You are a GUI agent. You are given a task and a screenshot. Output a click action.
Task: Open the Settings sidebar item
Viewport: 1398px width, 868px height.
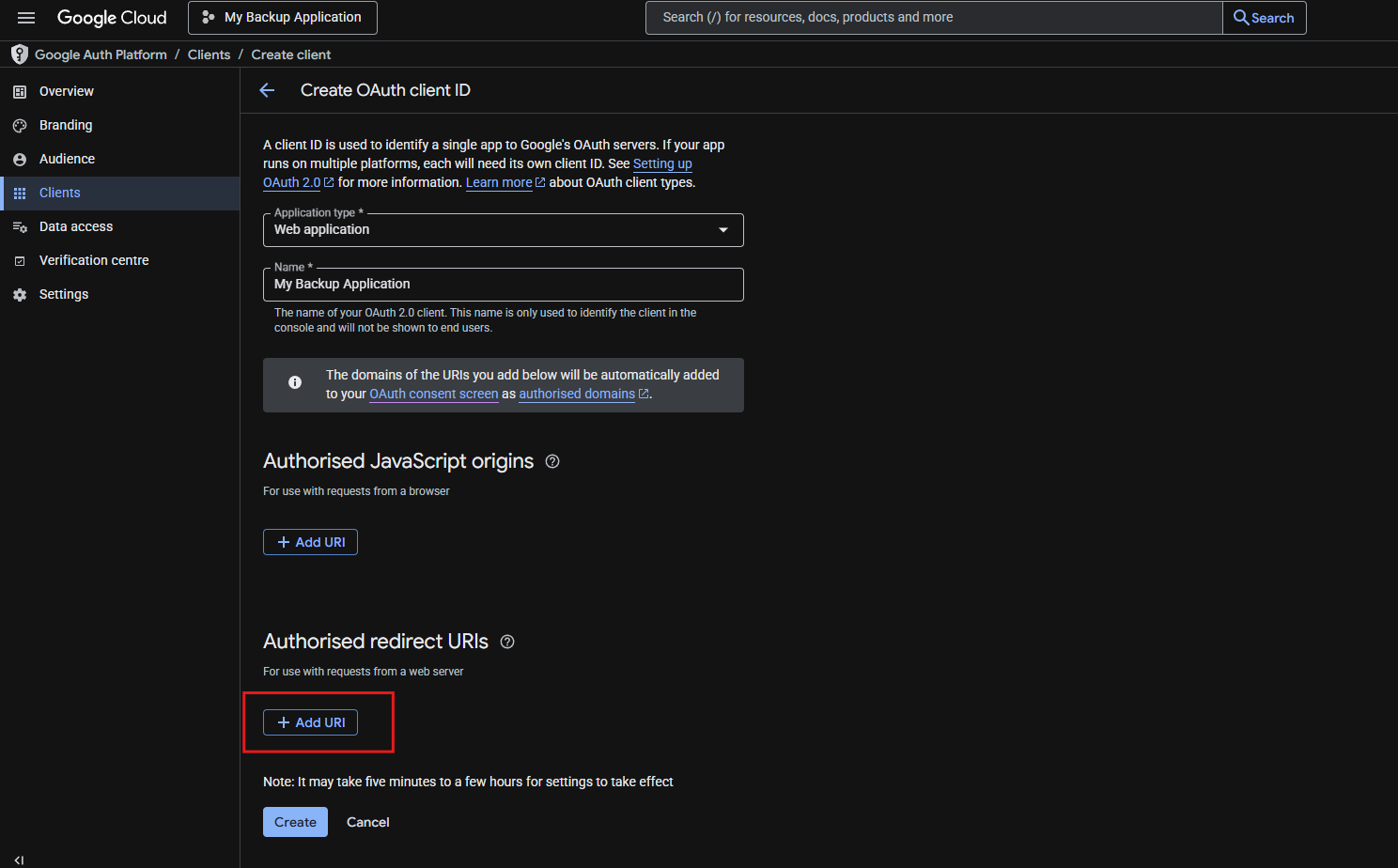point(120,294)
